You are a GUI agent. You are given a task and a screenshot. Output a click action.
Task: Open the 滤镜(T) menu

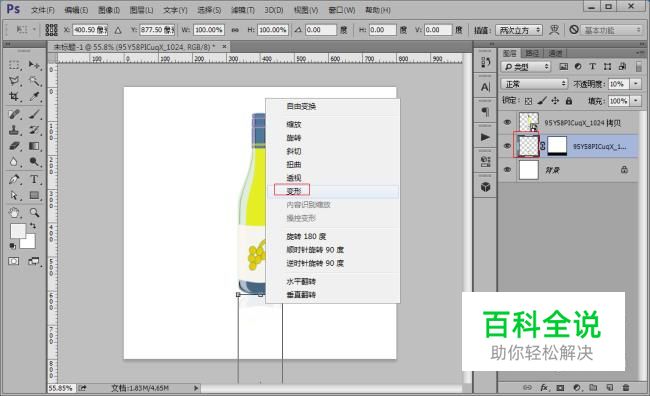click(x=243, y=10)
